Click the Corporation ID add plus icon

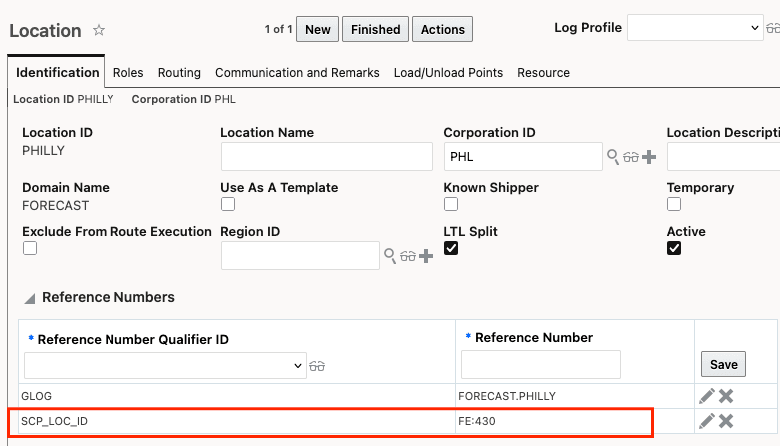pyautogui.click(x=648, y=157)
